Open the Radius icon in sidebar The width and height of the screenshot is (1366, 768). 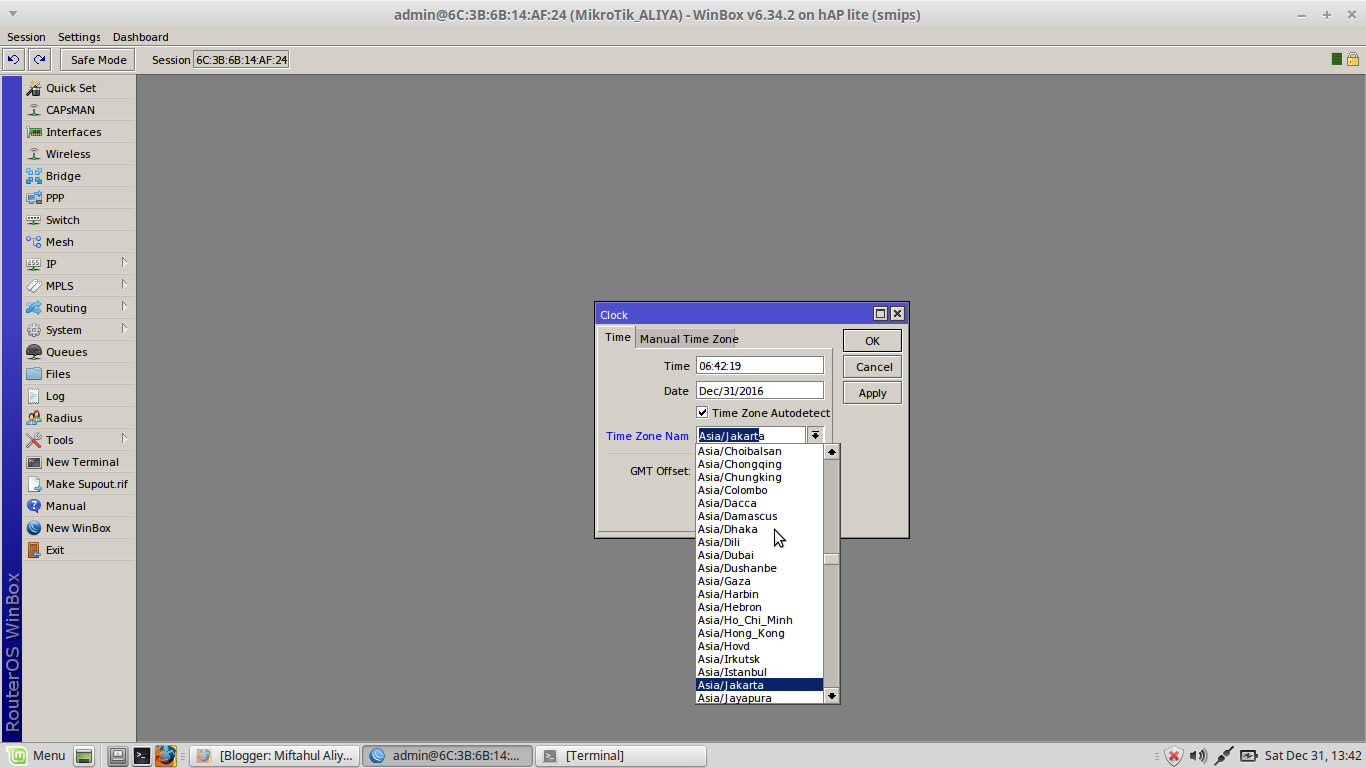[34, 418]
